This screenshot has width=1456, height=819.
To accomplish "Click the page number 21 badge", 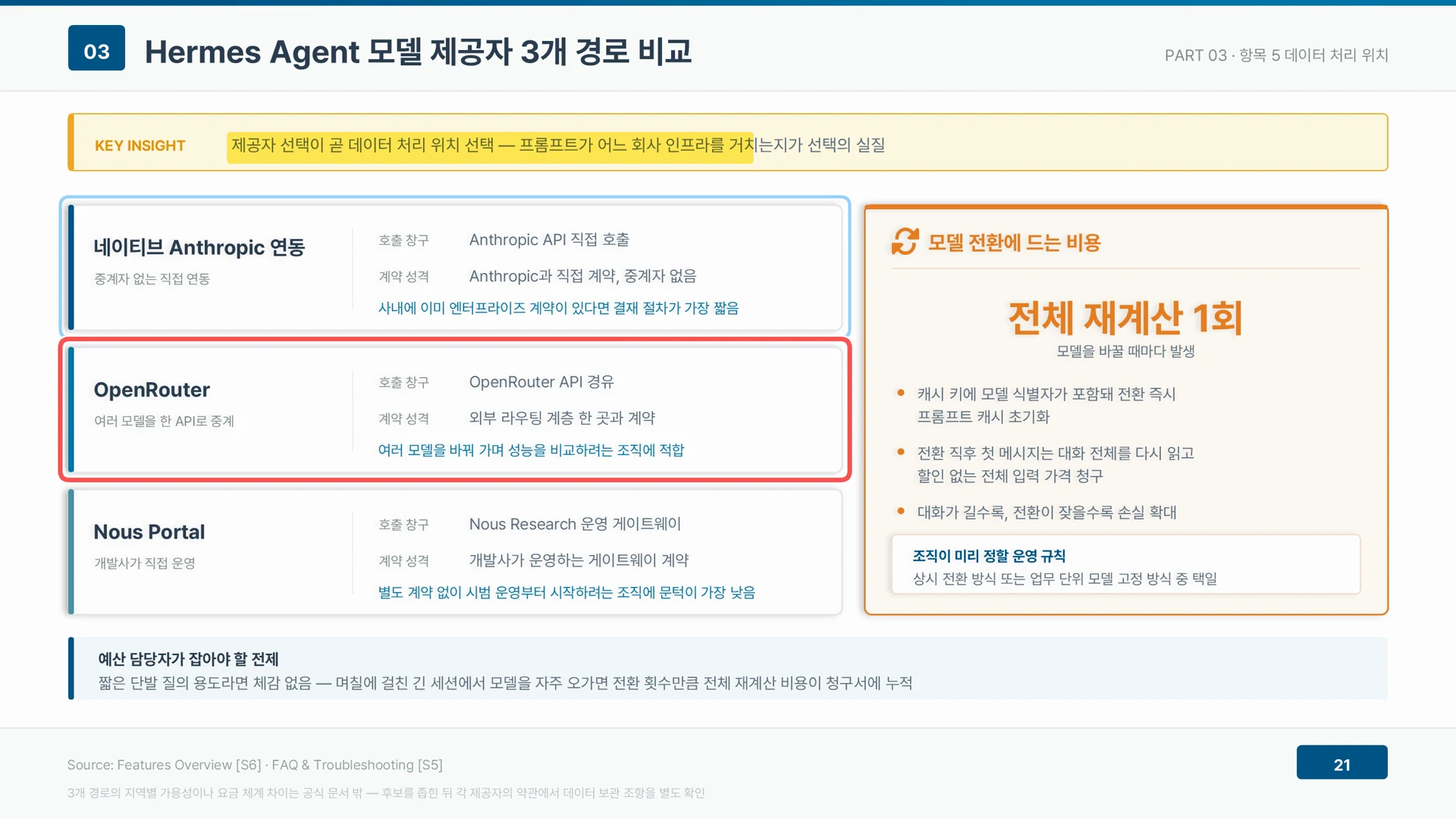I will point(1341,762).
